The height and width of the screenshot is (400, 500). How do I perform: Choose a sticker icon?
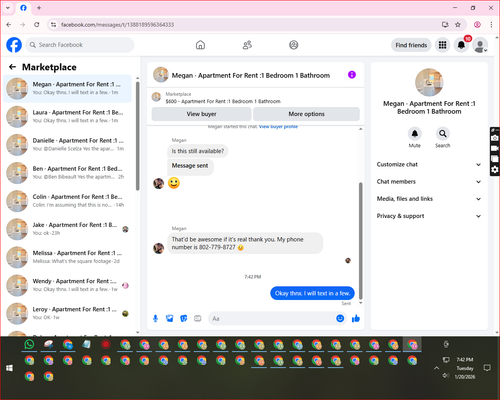coord(184,319)
